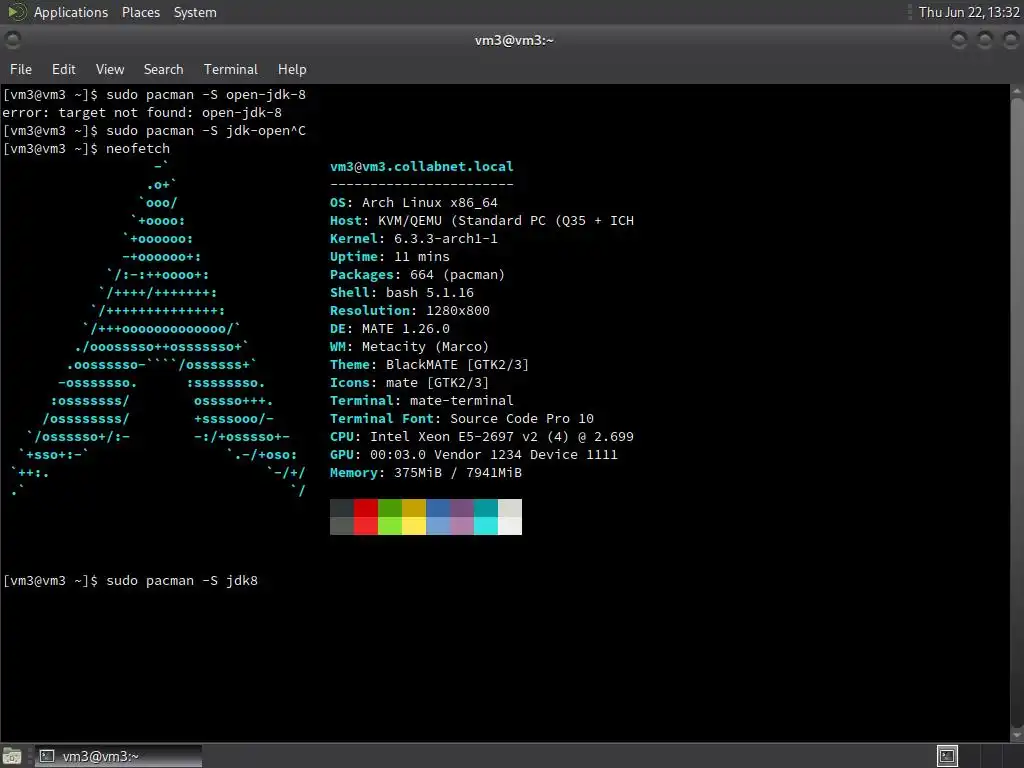The height and width of the screenshot is (768, 1024).
Task: Click the 'Shell: bash 5.1.16' line
Action: (402, 293)
